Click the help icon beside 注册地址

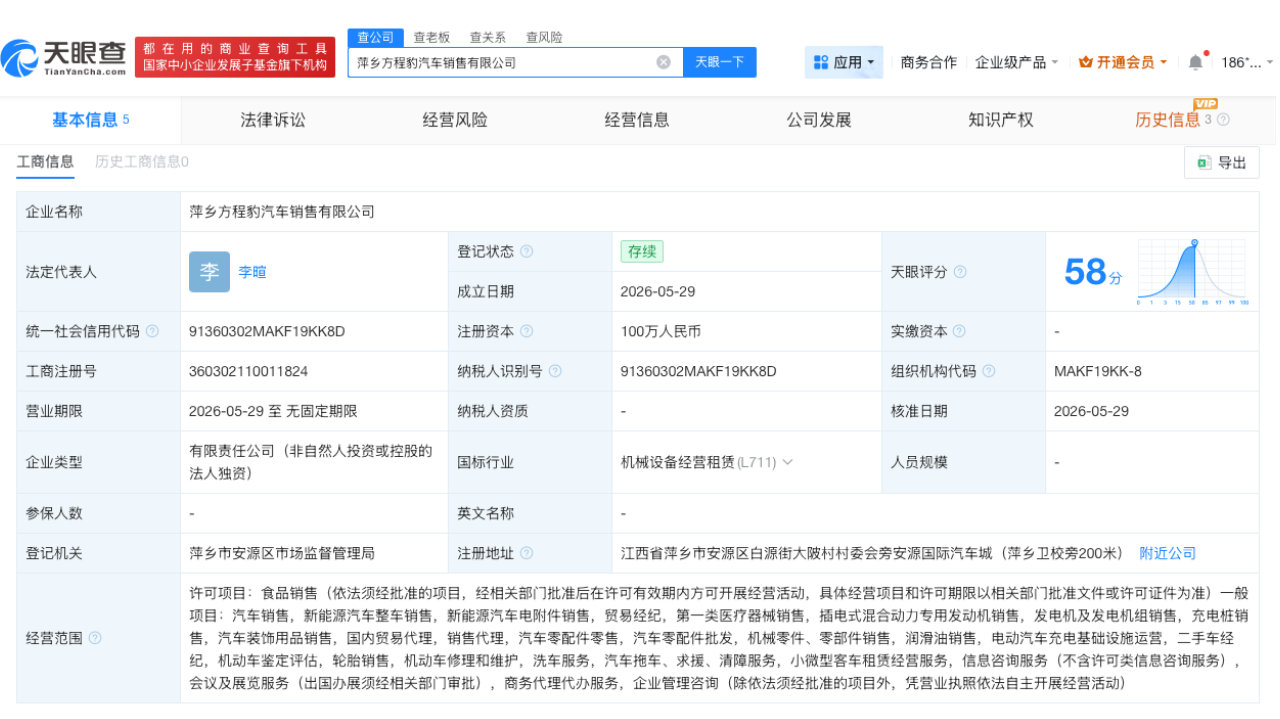click(x=526, y=553)
